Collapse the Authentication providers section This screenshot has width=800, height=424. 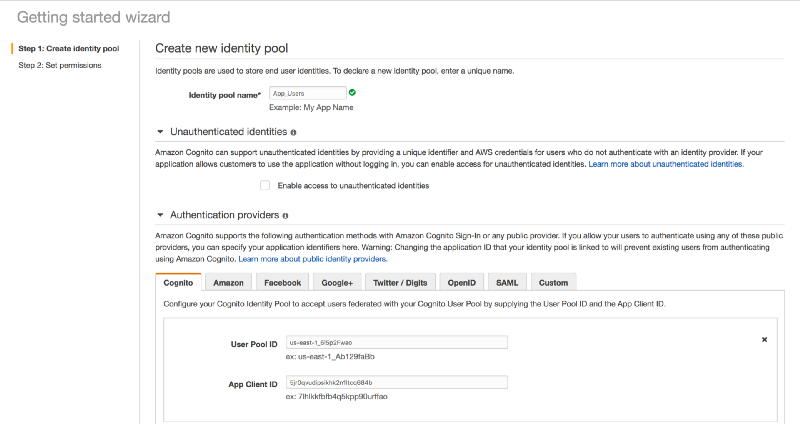pos(160,215)
